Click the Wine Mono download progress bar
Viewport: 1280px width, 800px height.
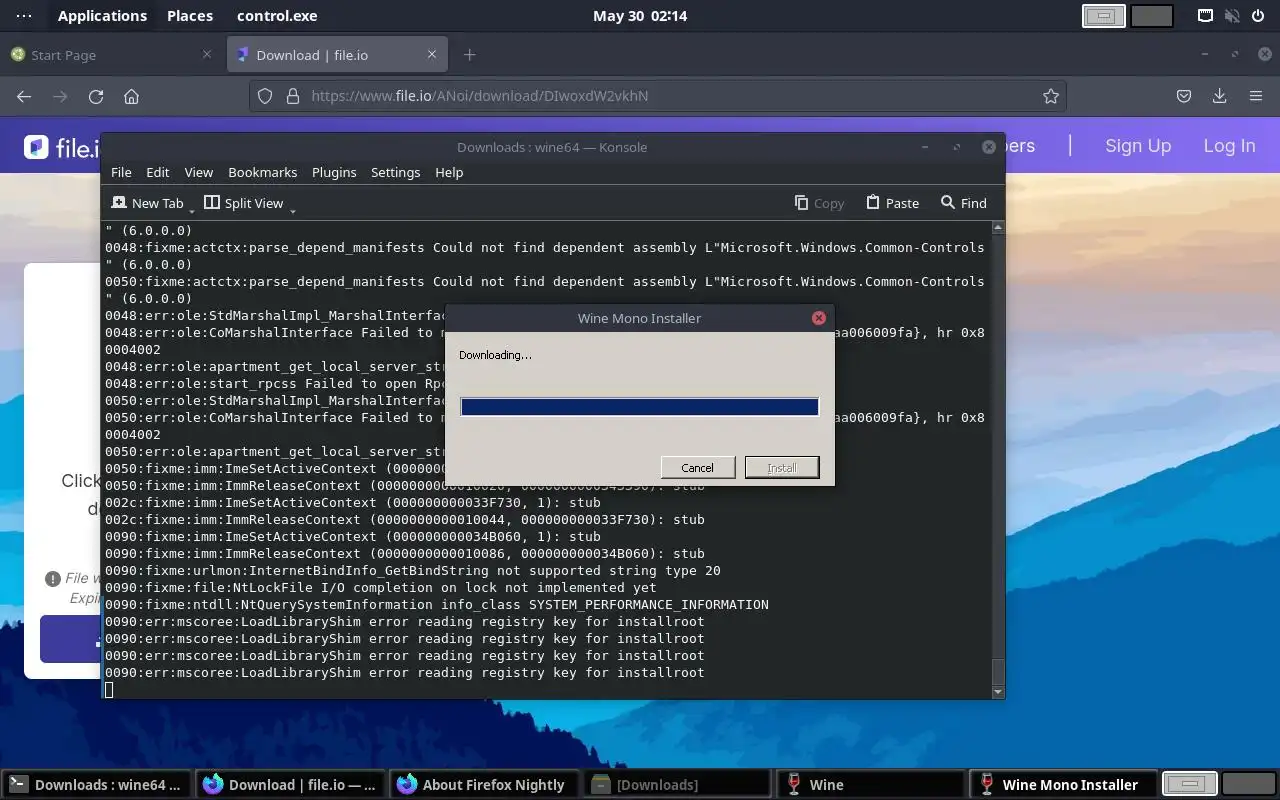pyautogui.click(x=639, y=406)
